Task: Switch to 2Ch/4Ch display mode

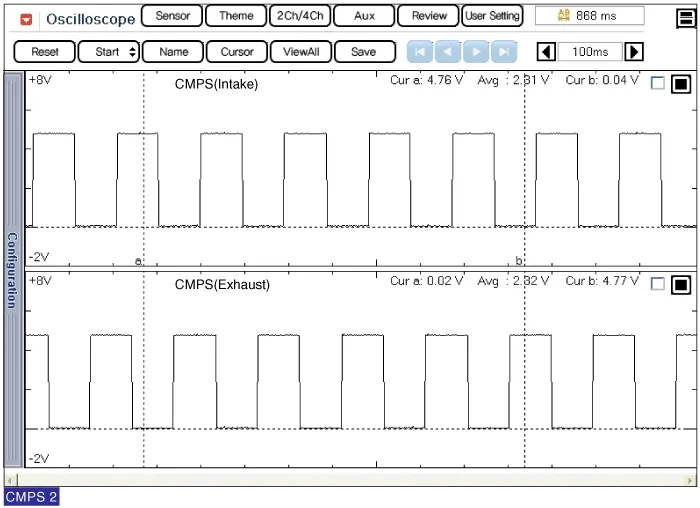Action: click(299, 16)
